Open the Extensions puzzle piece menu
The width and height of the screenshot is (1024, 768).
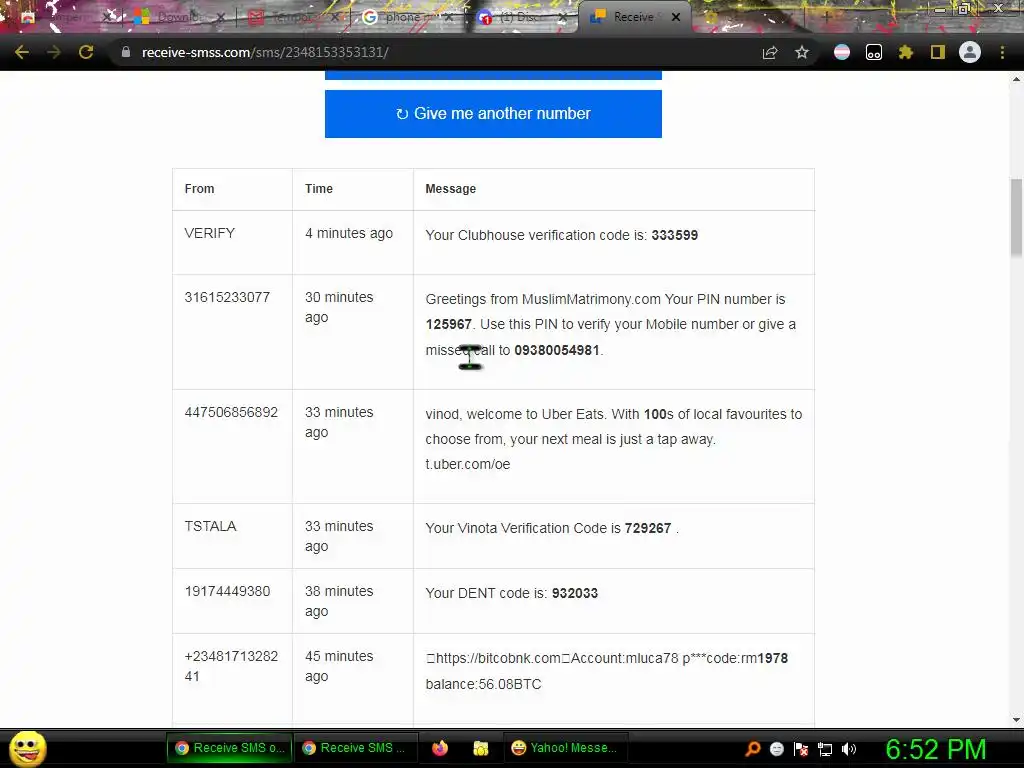click(x=906, y=52)
